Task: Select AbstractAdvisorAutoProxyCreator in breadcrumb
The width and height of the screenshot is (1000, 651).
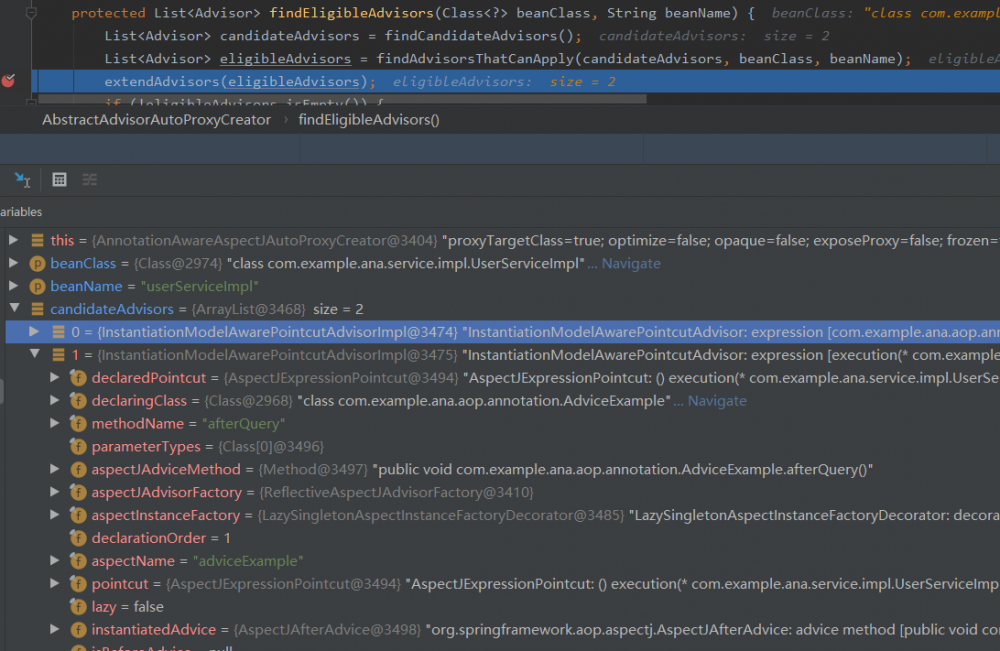Action: (x=156, y=119)
